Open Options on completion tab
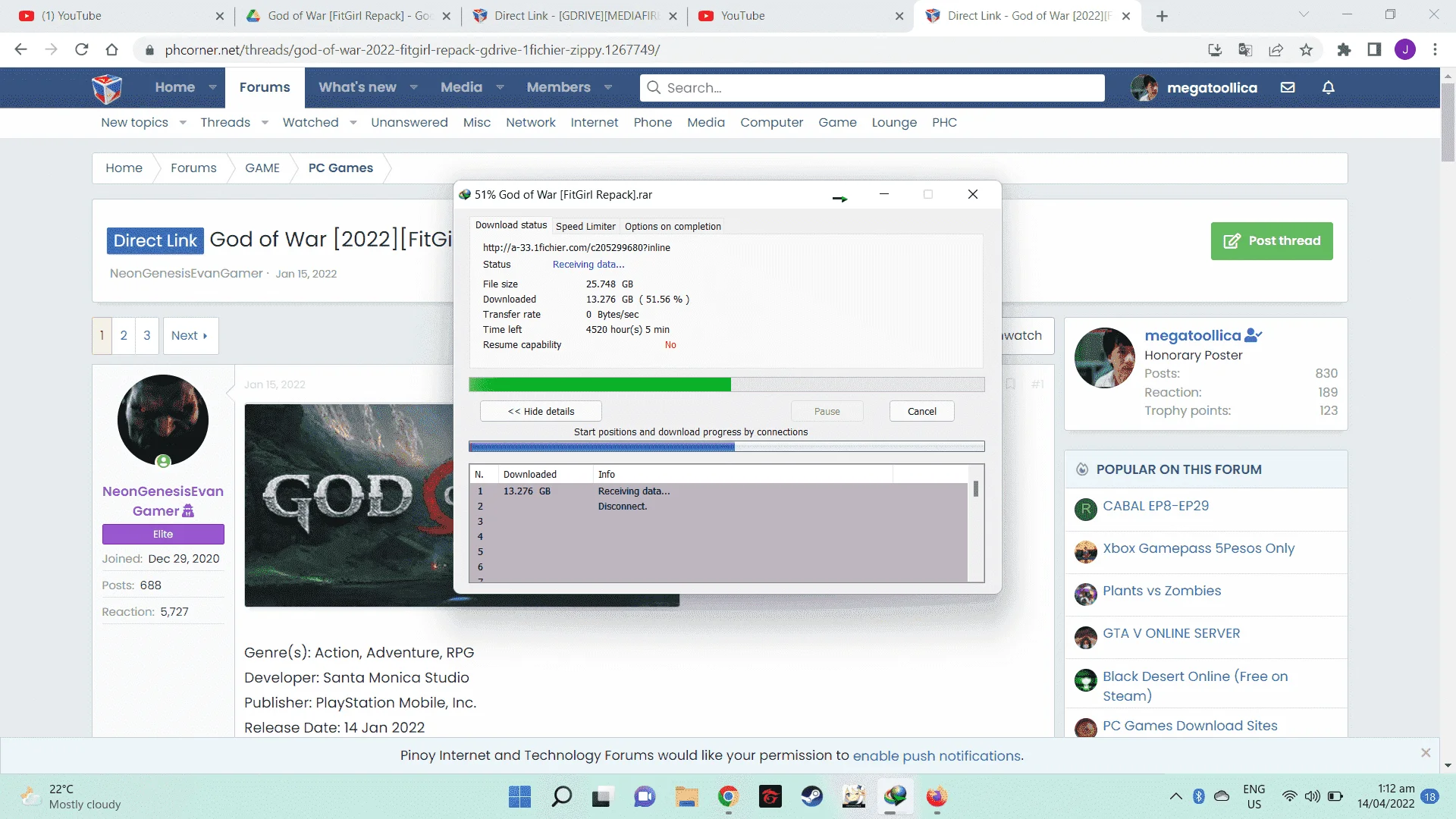Viewport: 1456px width, 819px height. (673, 226)
